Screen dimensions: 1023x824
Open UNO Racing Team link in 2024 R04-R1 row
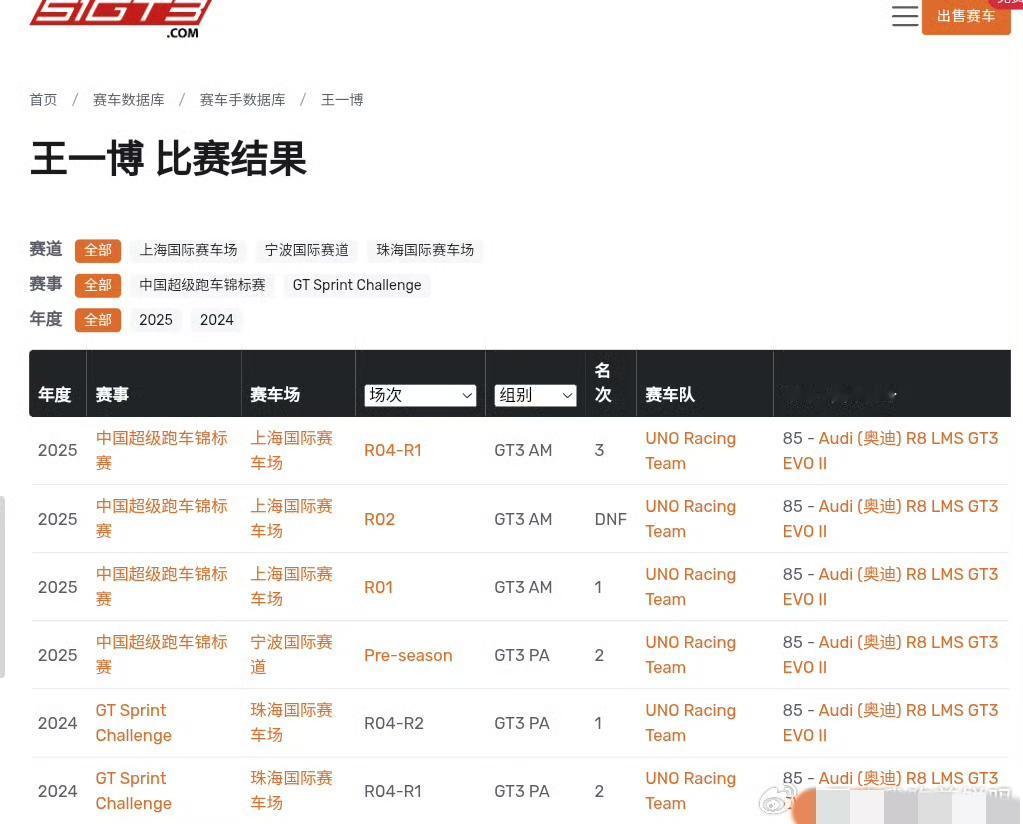click(690, 791)
